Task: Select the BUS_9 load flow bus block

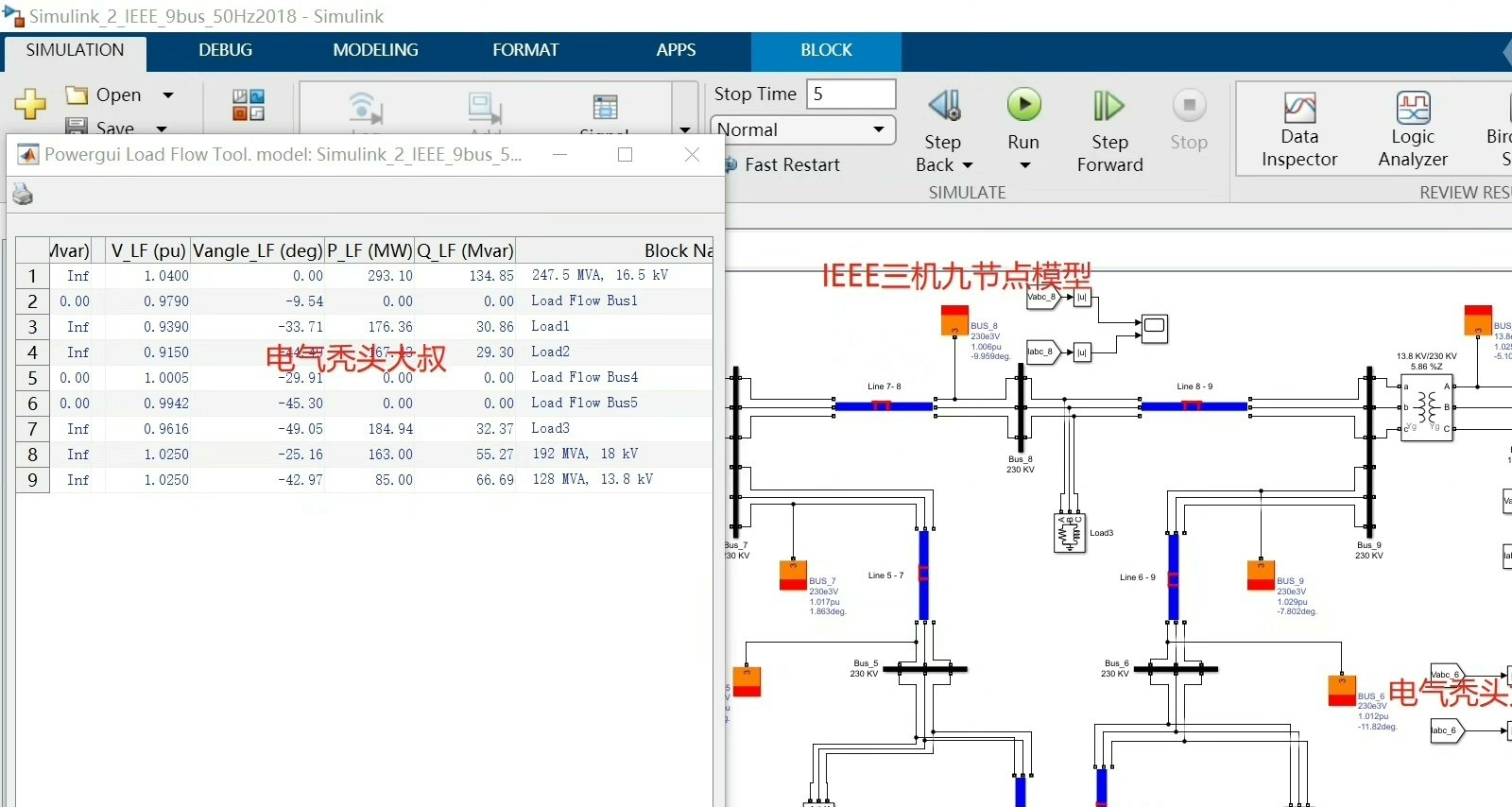Action: 1261,575
